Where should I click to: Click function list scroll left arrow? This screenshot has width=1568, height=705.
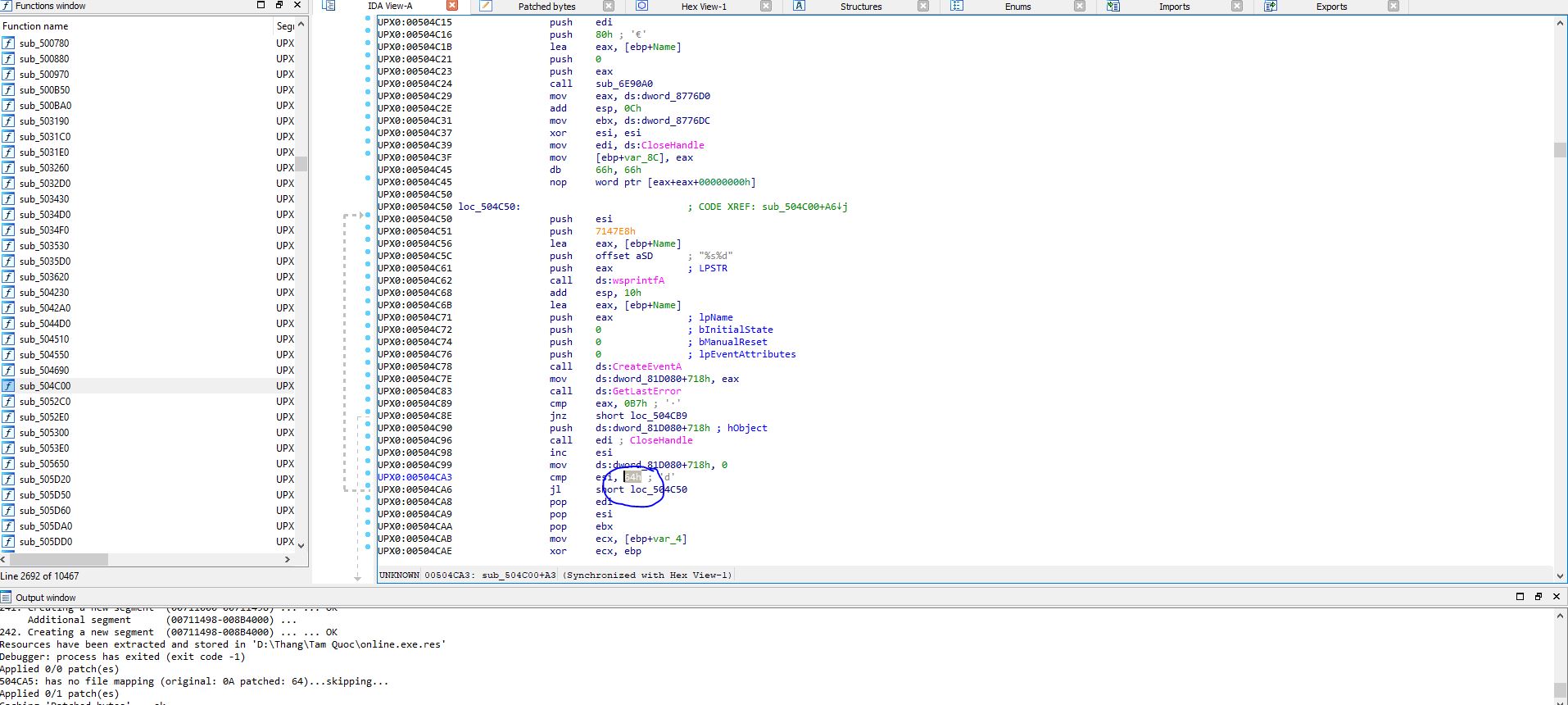3,559
